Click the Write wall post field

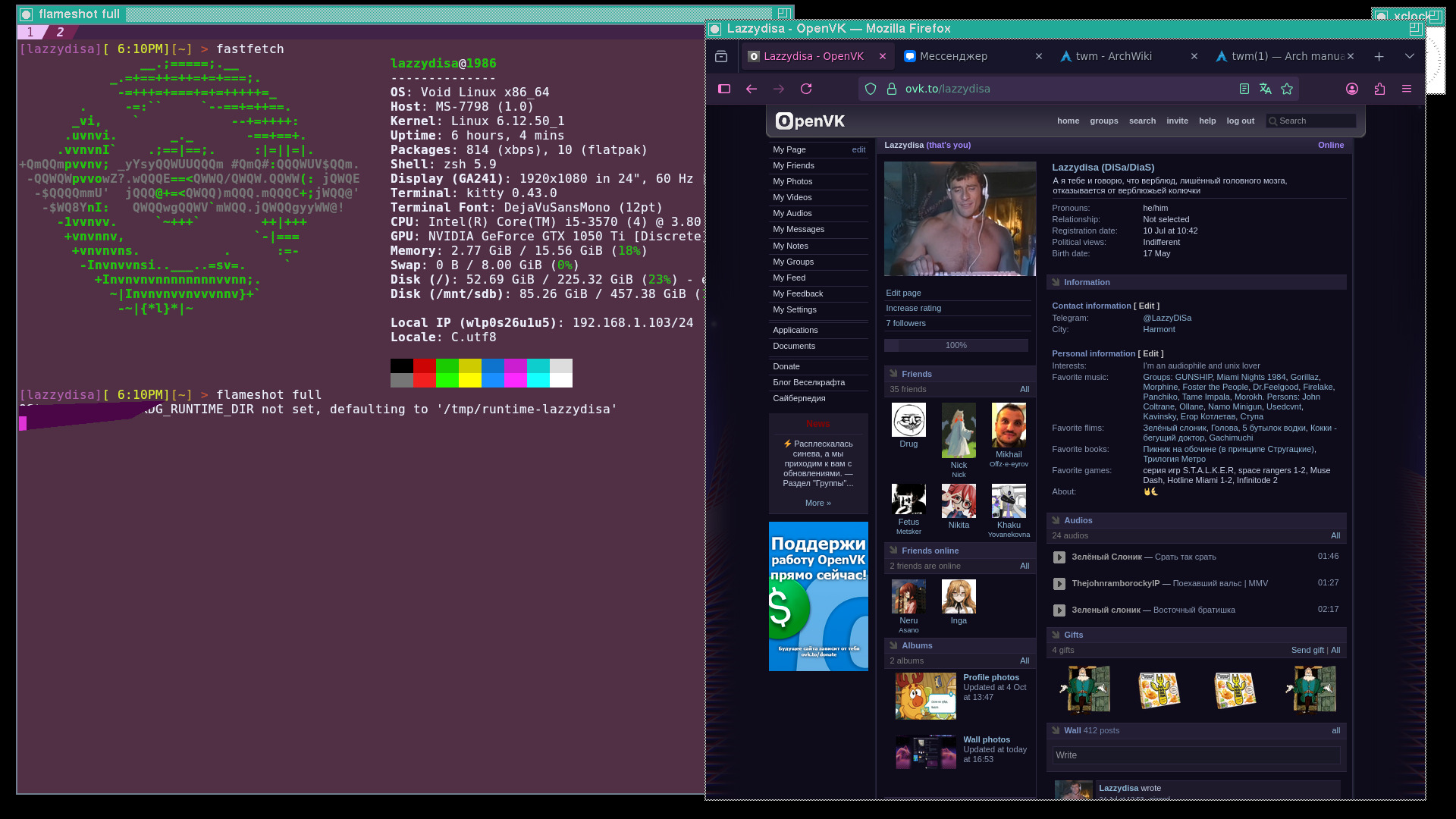1196,755
